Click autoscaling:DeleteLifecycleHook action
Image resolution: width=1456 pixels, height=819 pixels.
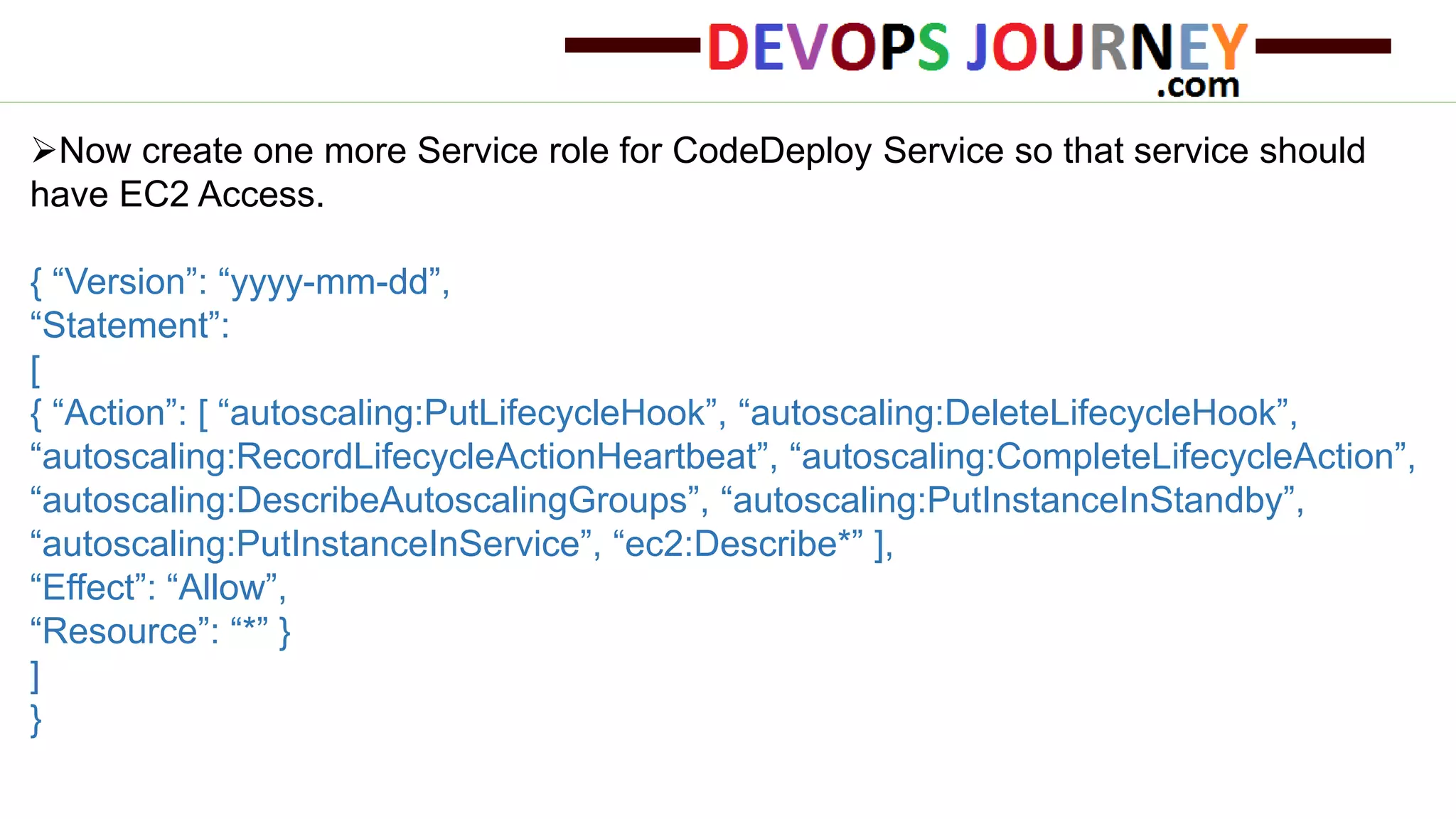[1013, 414]
